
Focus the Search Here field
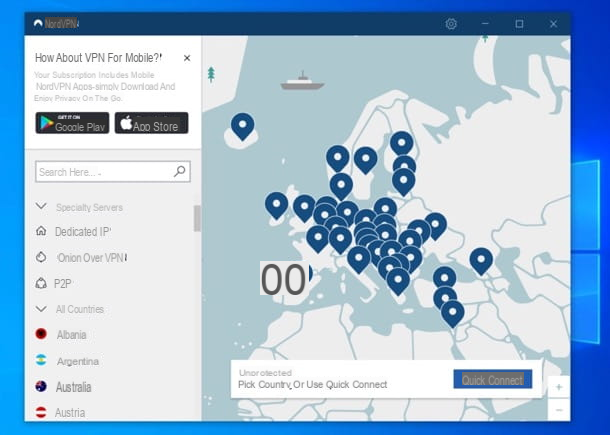coord(113,172)
